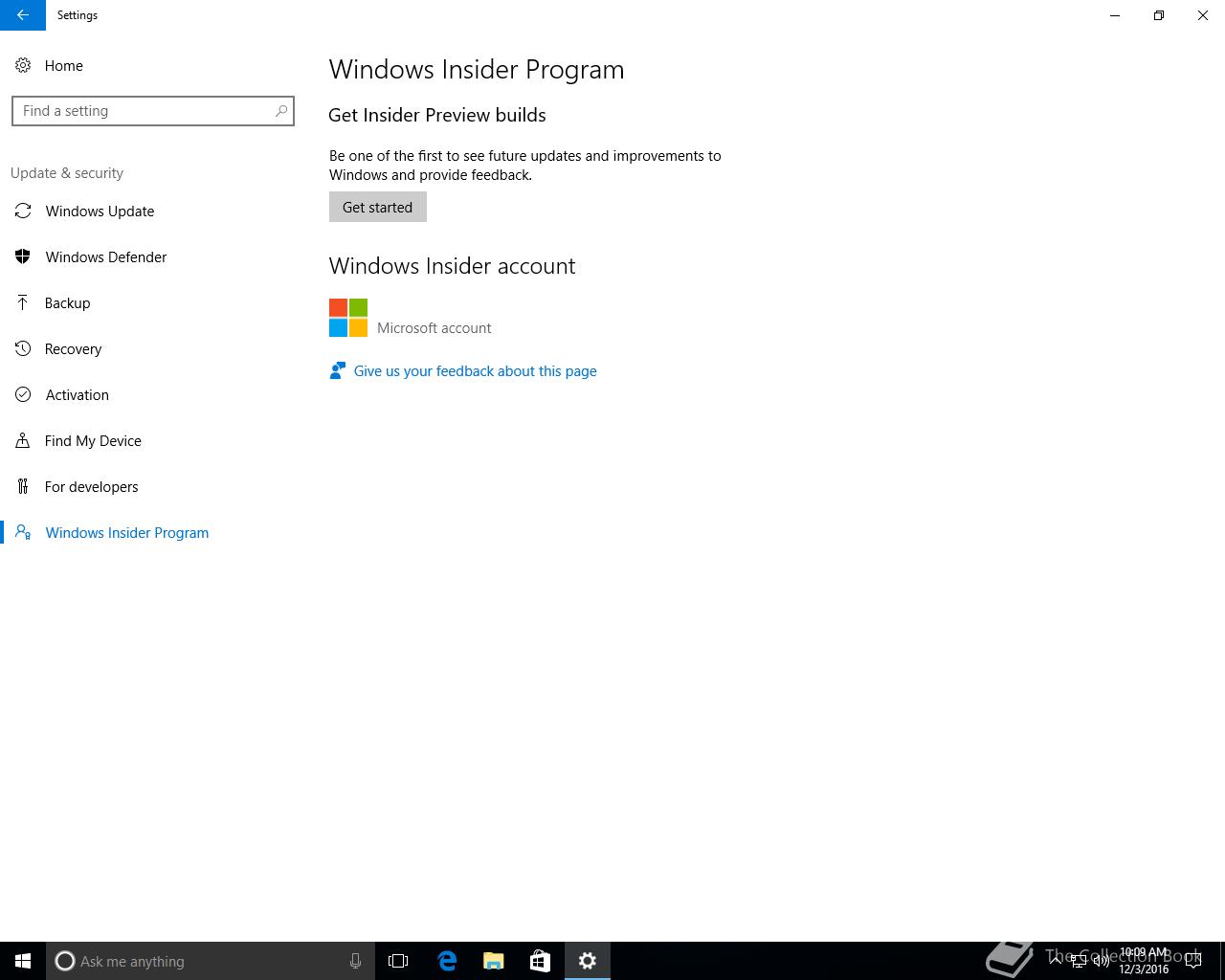Show hidden system tray icons
1225x980 pixels.
point(1056,961)
